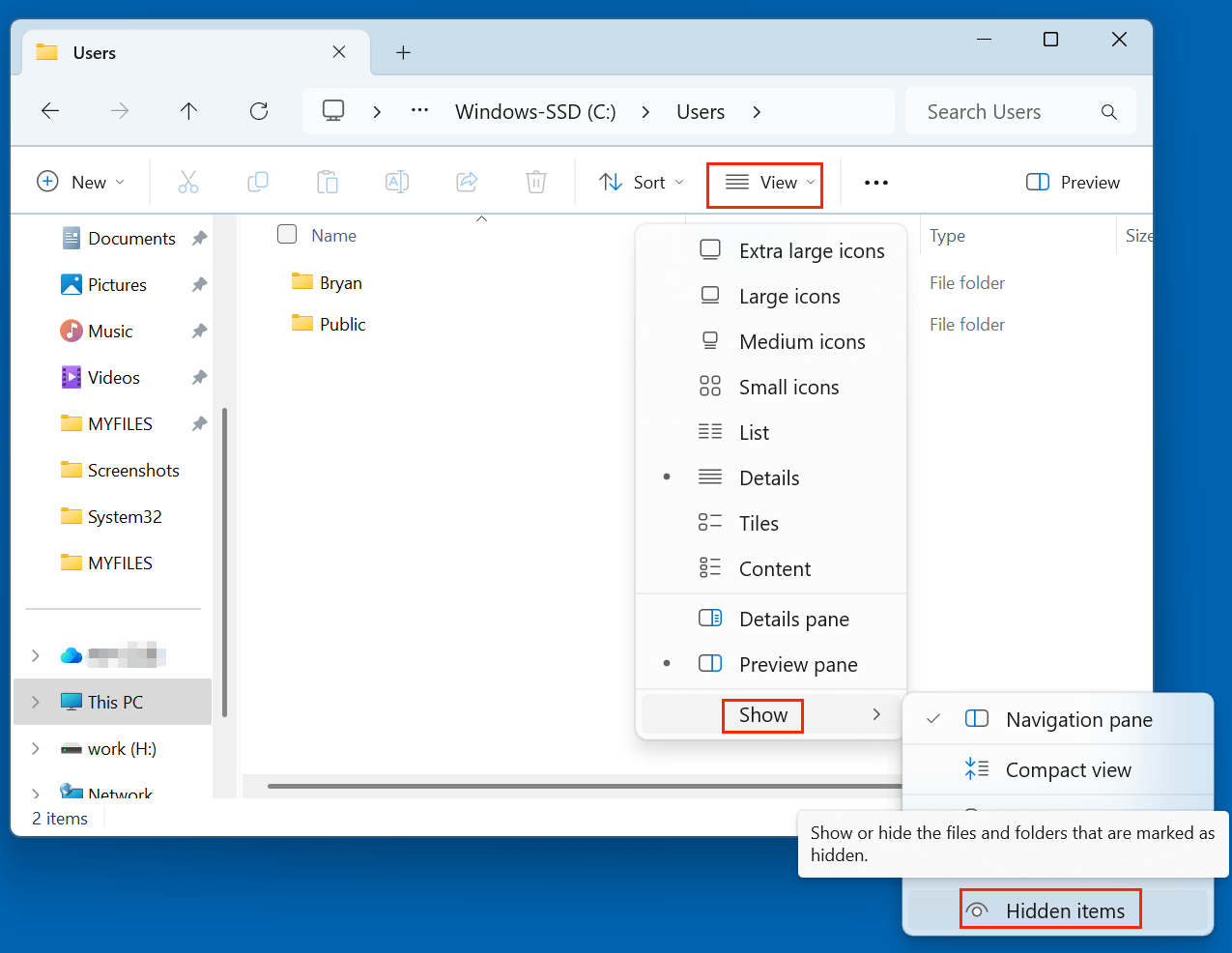Click the See more ellipsis icon
Screen dimensions: 1232x953
875,182
